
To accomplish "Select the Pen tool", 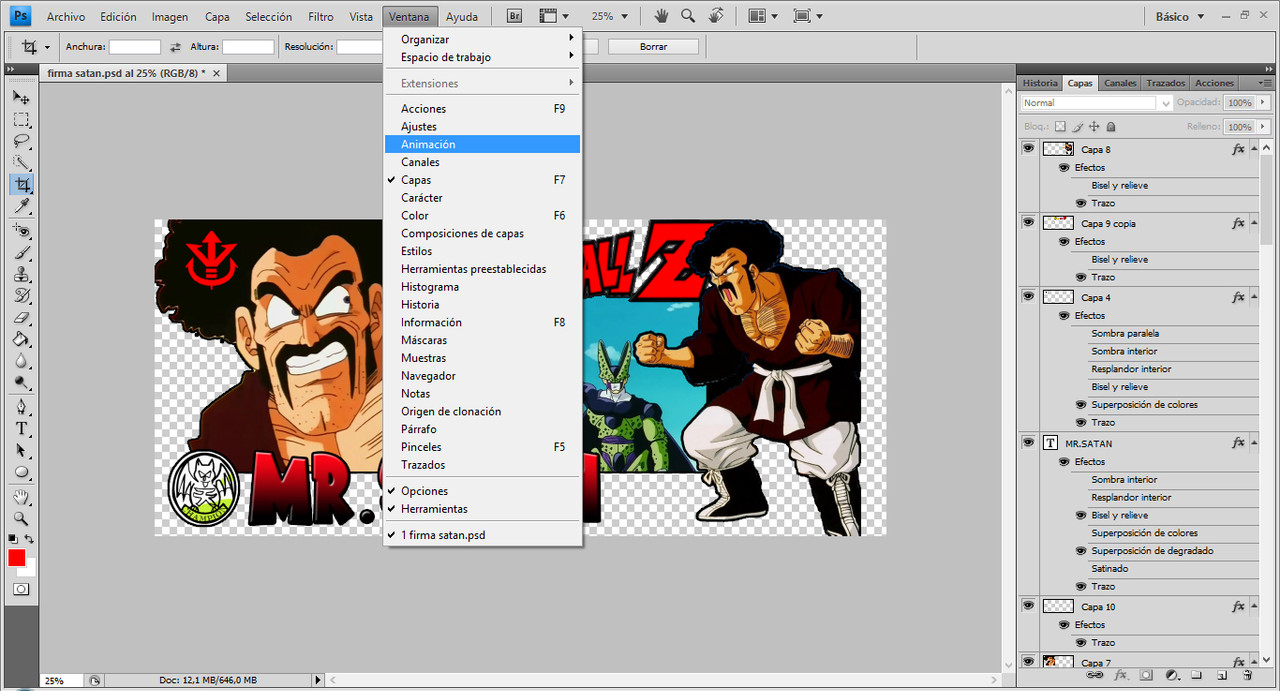I will click(x=21, y=408).
